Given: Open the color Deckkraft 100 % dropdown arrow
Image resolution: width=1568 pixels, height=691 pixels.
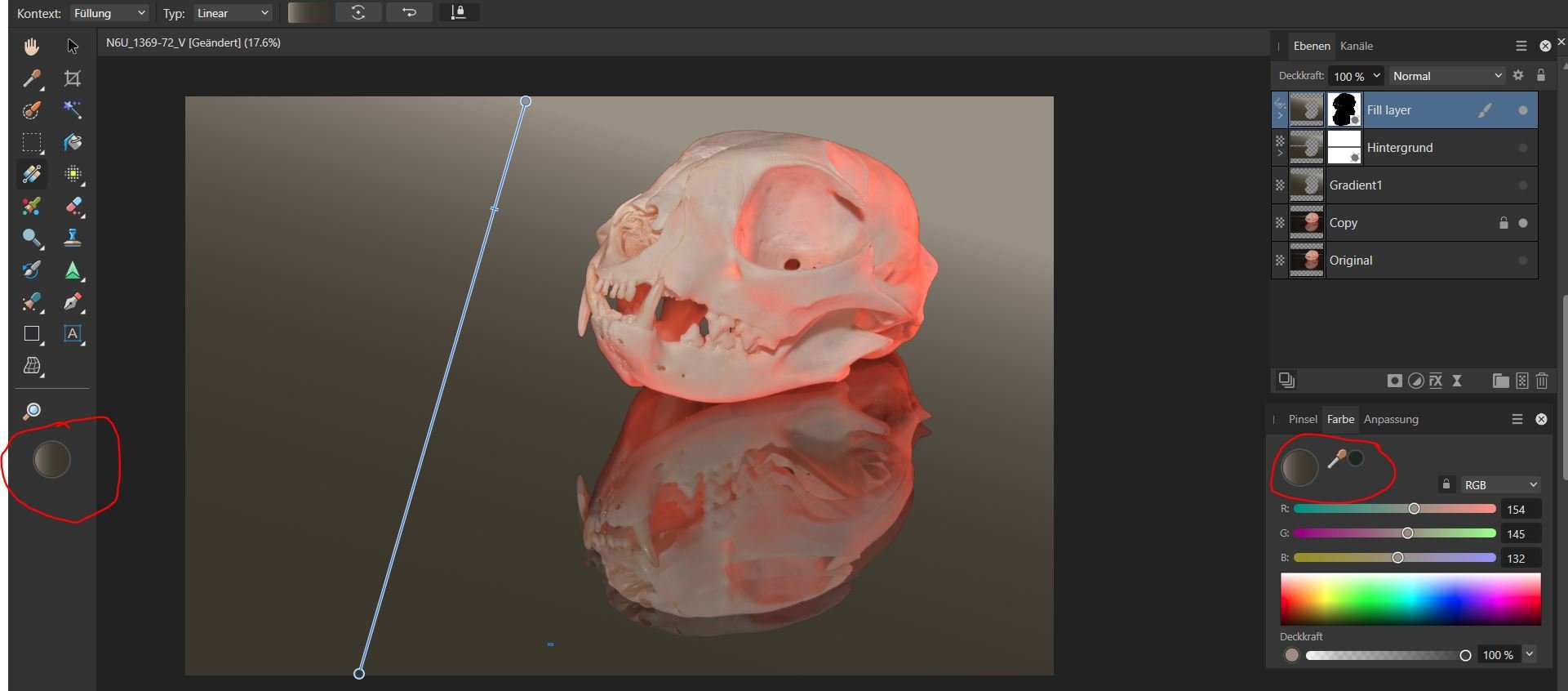Looking at the screenshot, I should pyautogui.click(x=1530, y=654).
